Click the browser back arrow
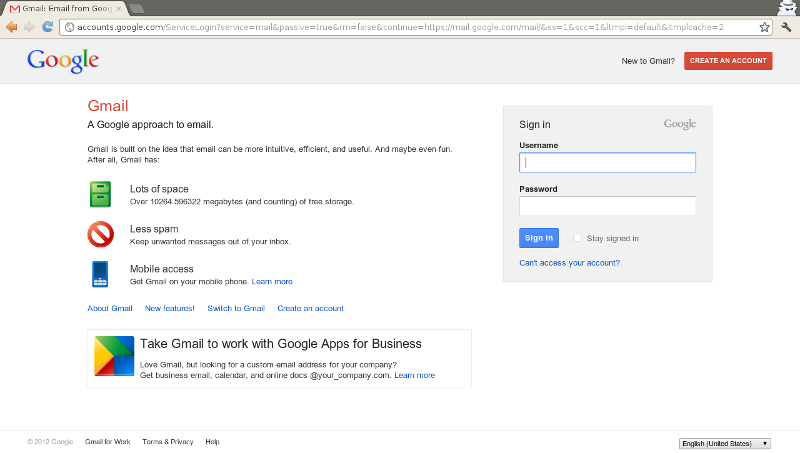The width and height of the screenshot is (800, 453). point(11,27)
